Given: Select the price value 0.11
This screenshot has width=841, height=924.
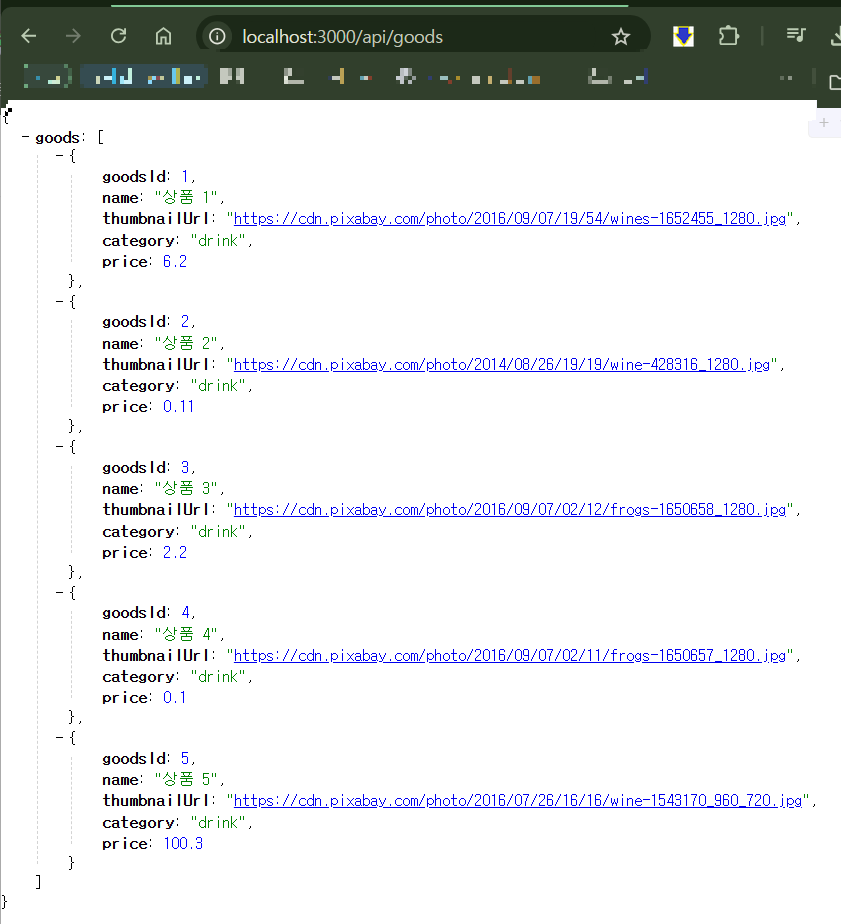Looking at the screenshot, I should click(x=179, y=407).
